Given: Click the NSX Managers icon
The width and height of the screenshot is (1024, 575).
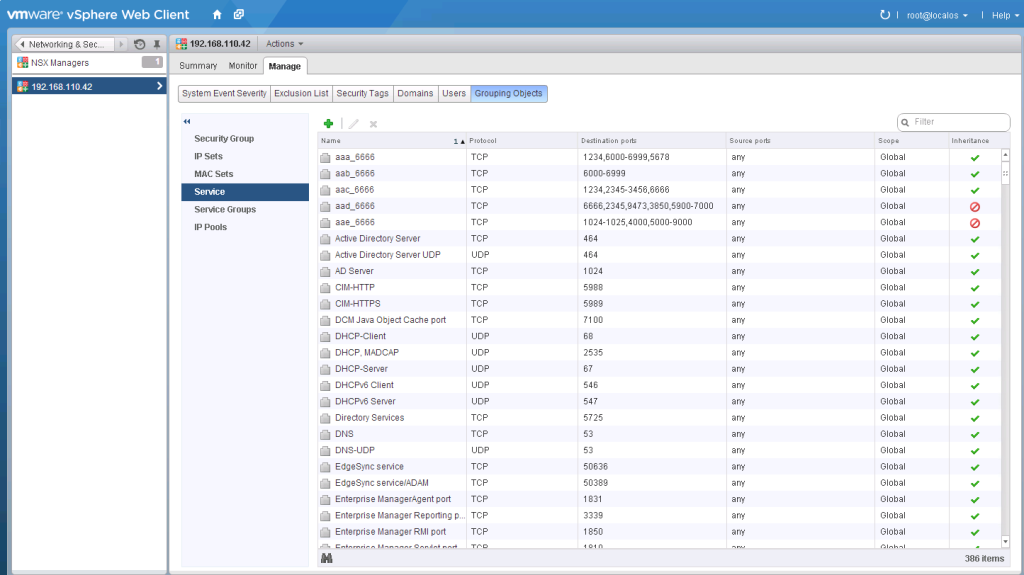Looking at the screenshot, I should click(x=23, y=63).
